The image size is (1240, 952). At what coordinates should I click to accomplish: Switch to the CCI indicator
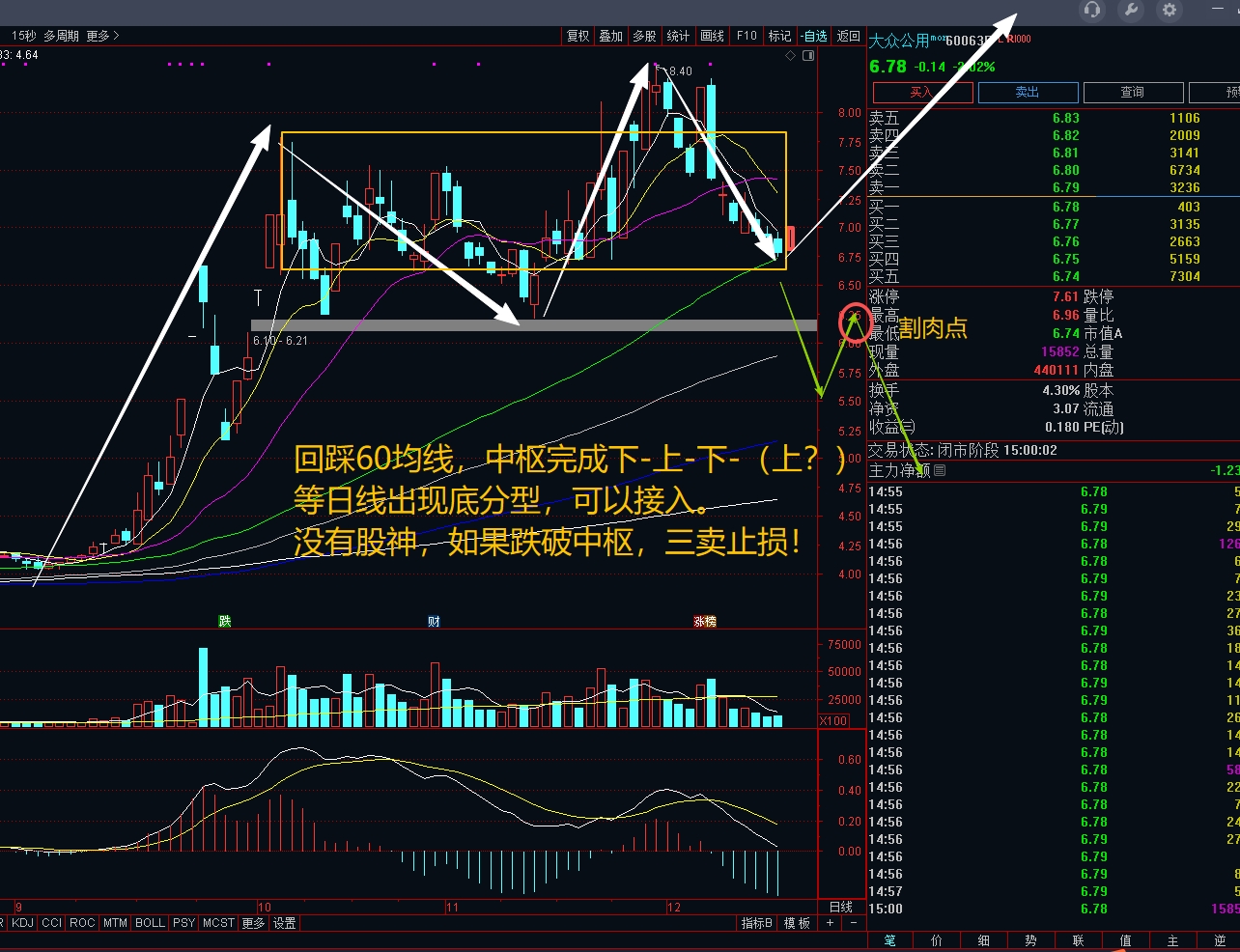point(52,923)
